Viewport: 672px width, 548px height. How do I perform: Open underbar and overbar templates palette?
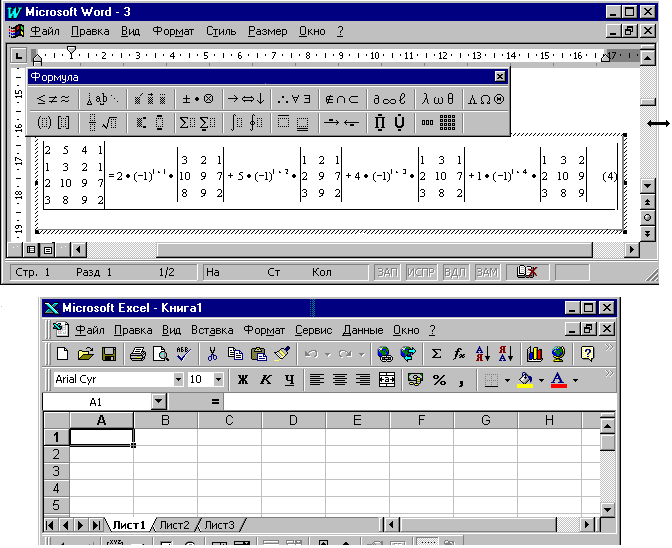[x=294, y=123]
